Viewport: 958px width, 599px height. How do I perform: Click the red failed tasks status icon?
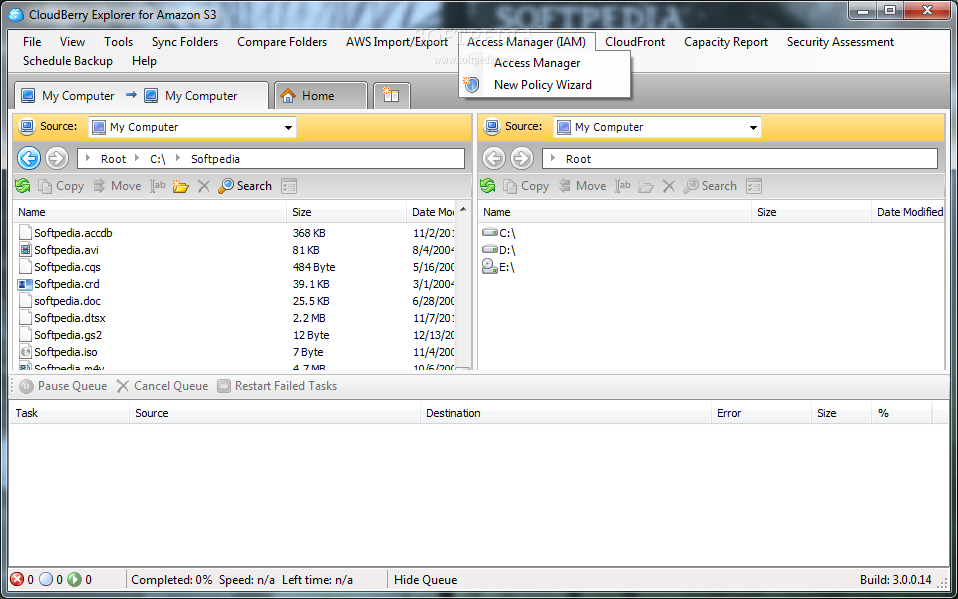[18, 579]
